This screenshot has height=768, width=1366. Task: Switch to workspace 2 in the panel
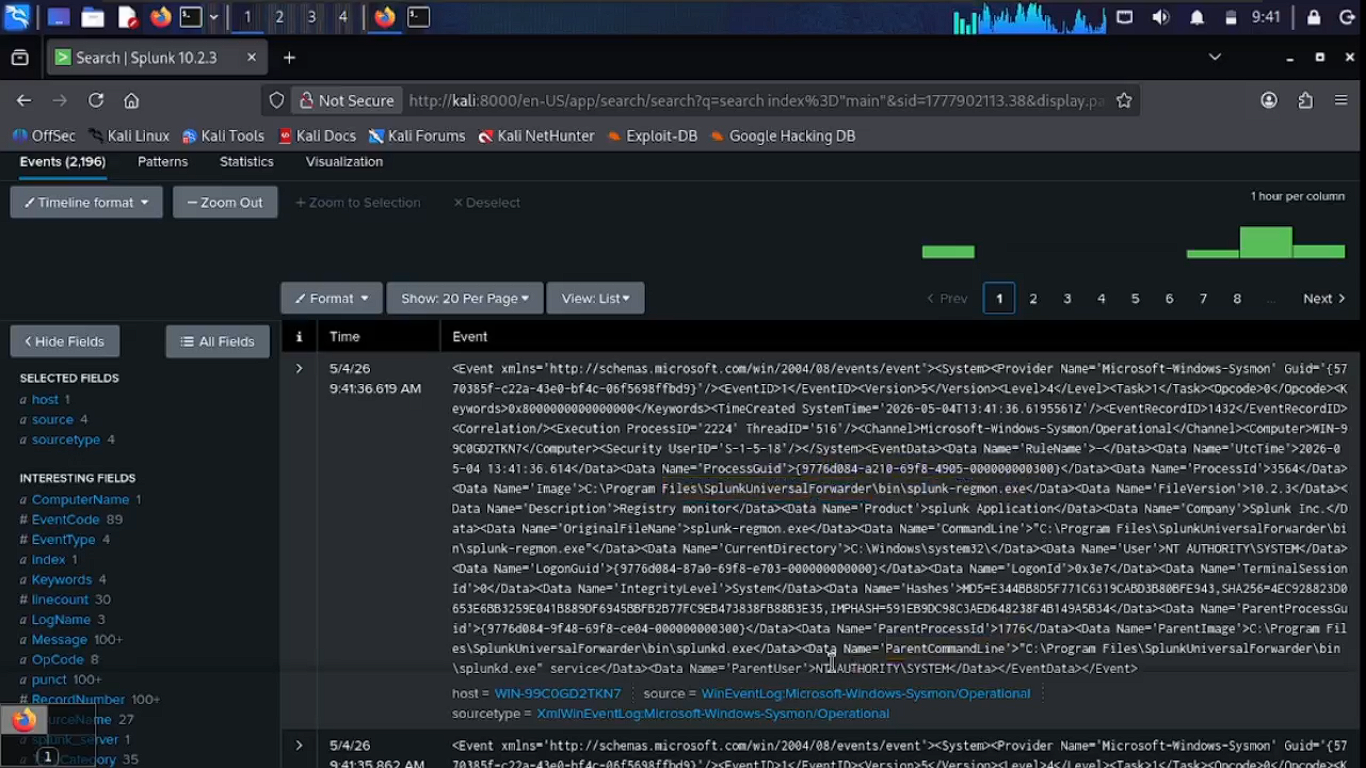tap(279, 17)
